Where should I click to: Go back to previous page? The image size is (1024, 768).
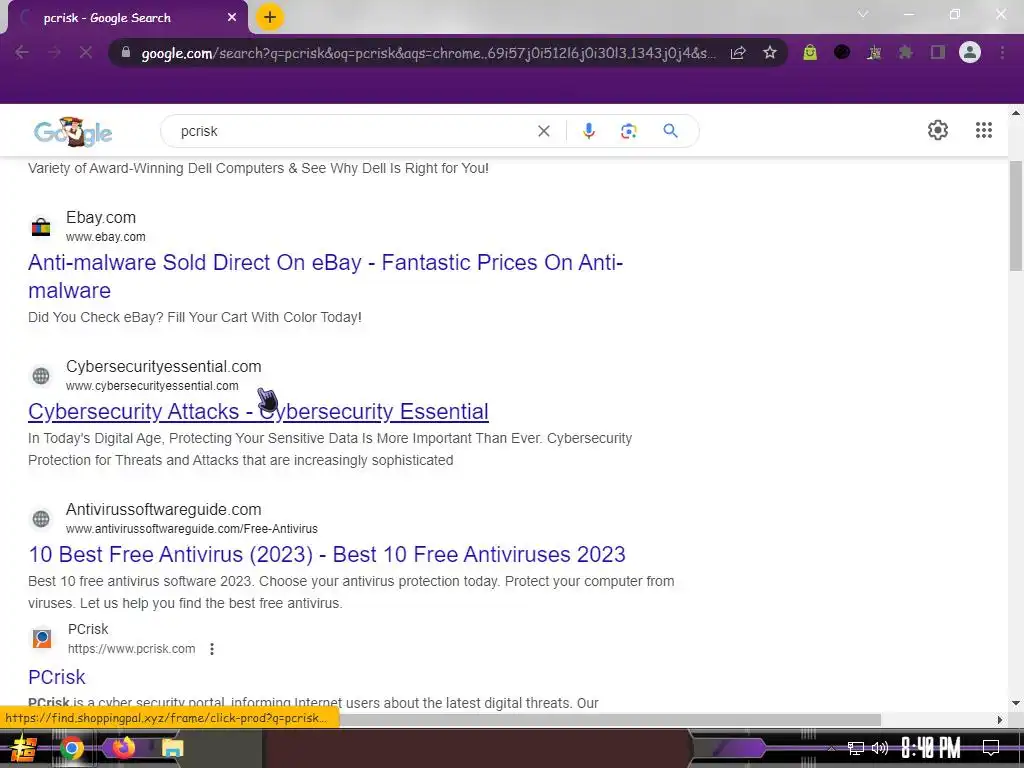coord(22,52)
